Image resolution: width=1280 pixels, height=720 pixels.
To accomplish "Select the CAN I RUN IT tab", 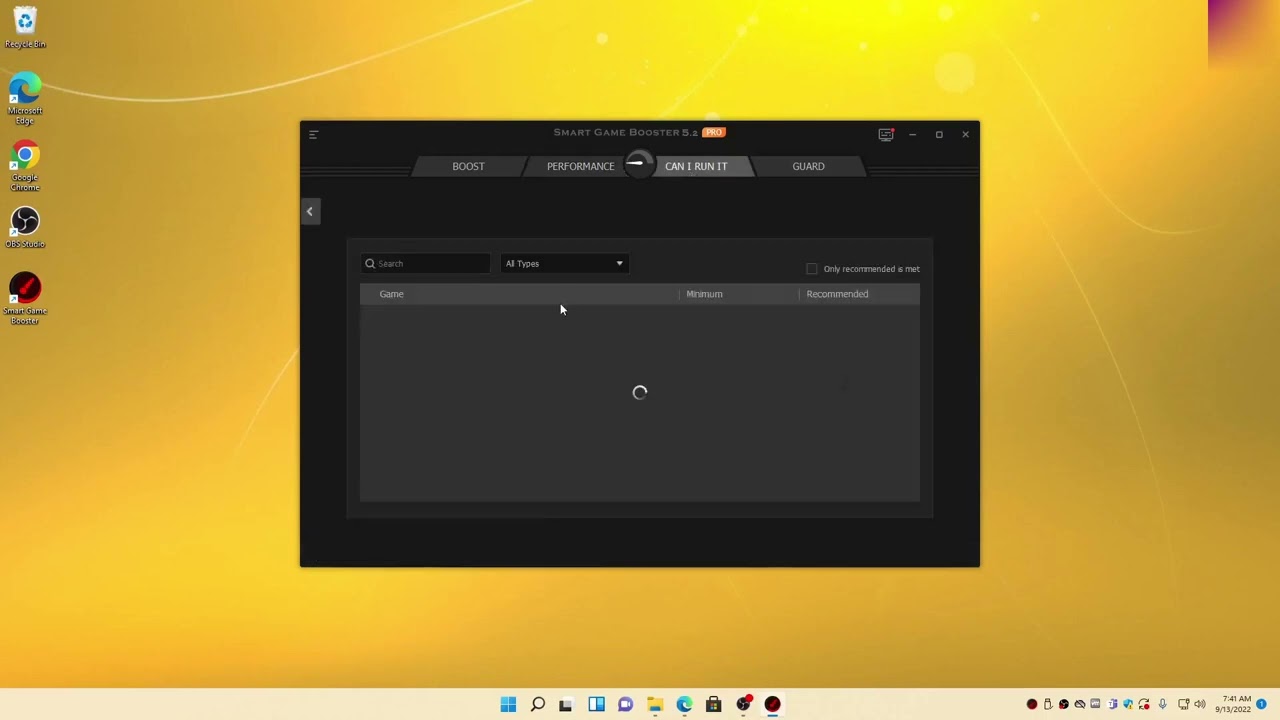I will [x=696, y=166].
